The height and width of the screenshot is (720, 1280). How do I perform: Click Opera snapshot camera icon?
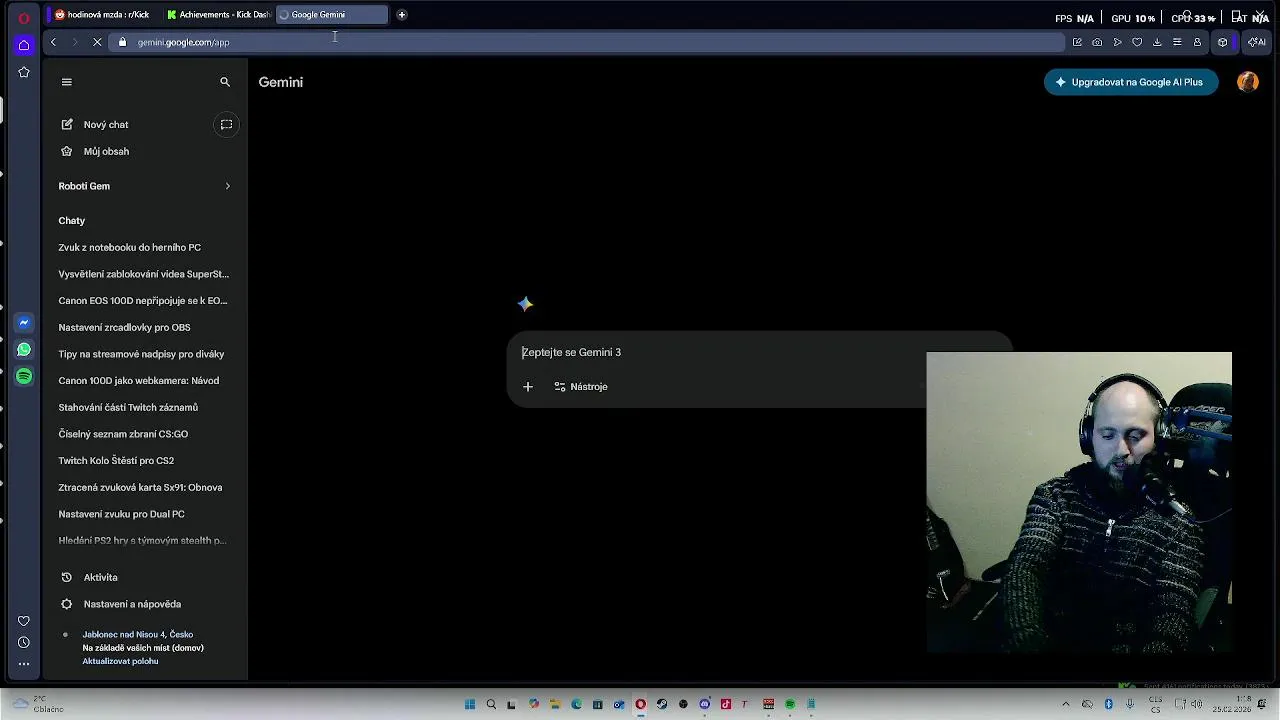[x=1097, y=42]
